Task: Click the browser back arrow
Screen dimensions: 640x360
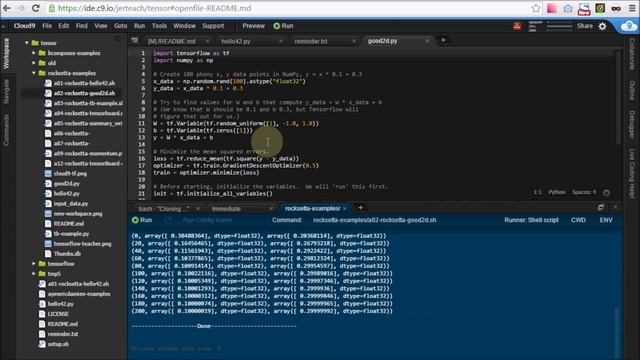Action: pyautogui.click(x=7, y=8)
